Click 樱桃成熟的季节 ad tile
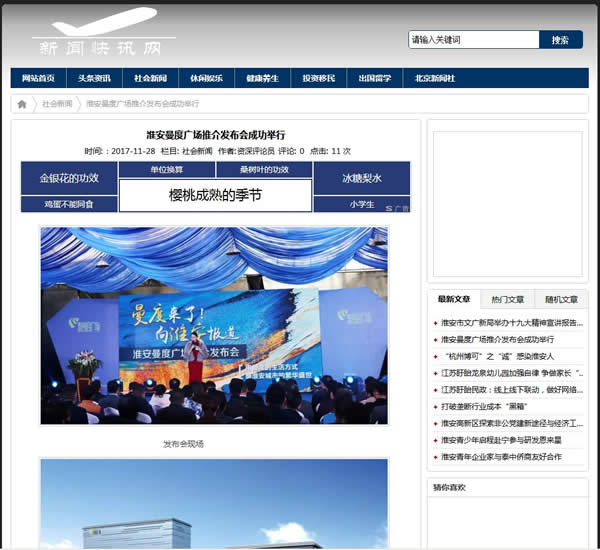The width and height of the screenshot is (600, 550). click(215, 195)
